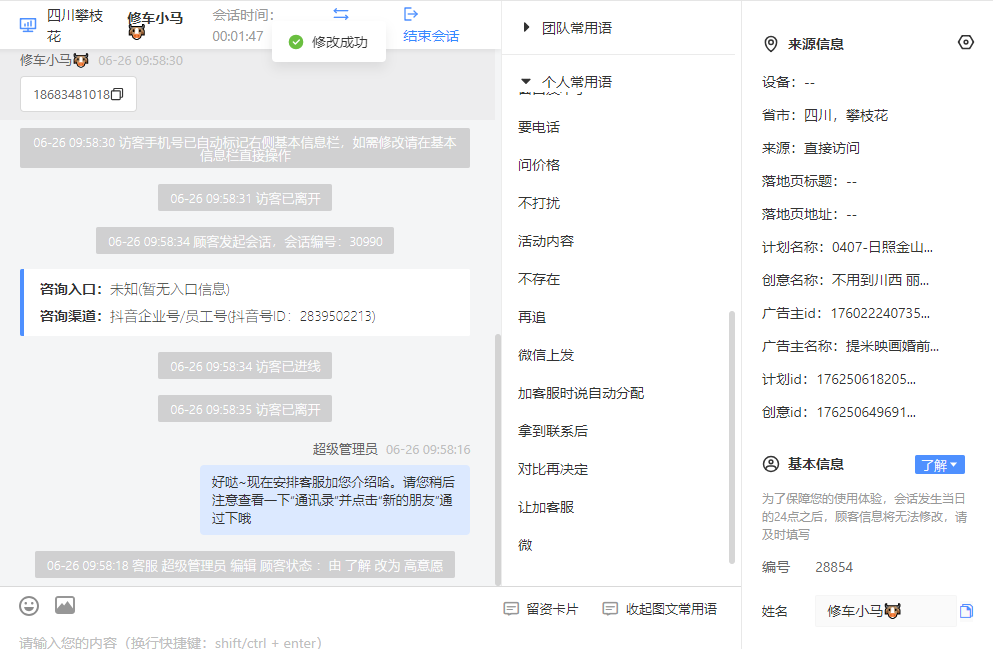Click the 会话编号 30990 system notice

point(245,241)
